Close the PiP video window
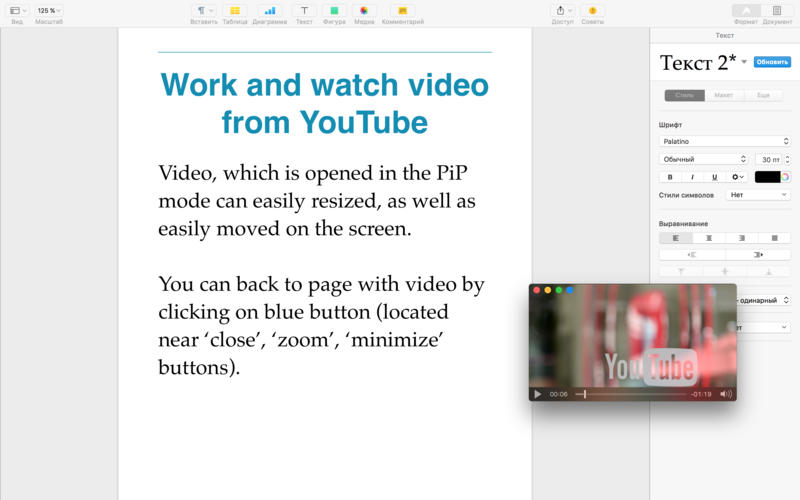This screenshot has height=500, width=800. (537, 290)
